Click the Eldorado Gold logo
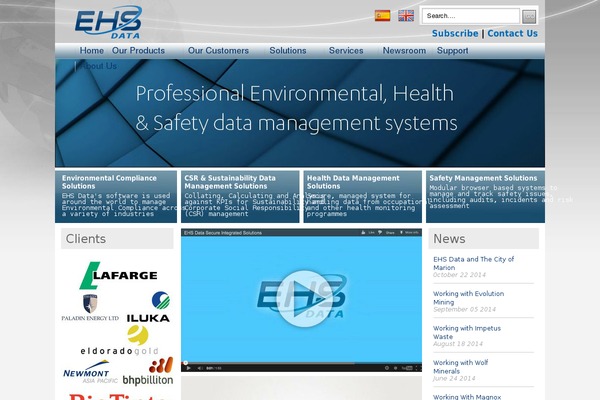Viewport: 600px width, 400px height. point(119,340)
